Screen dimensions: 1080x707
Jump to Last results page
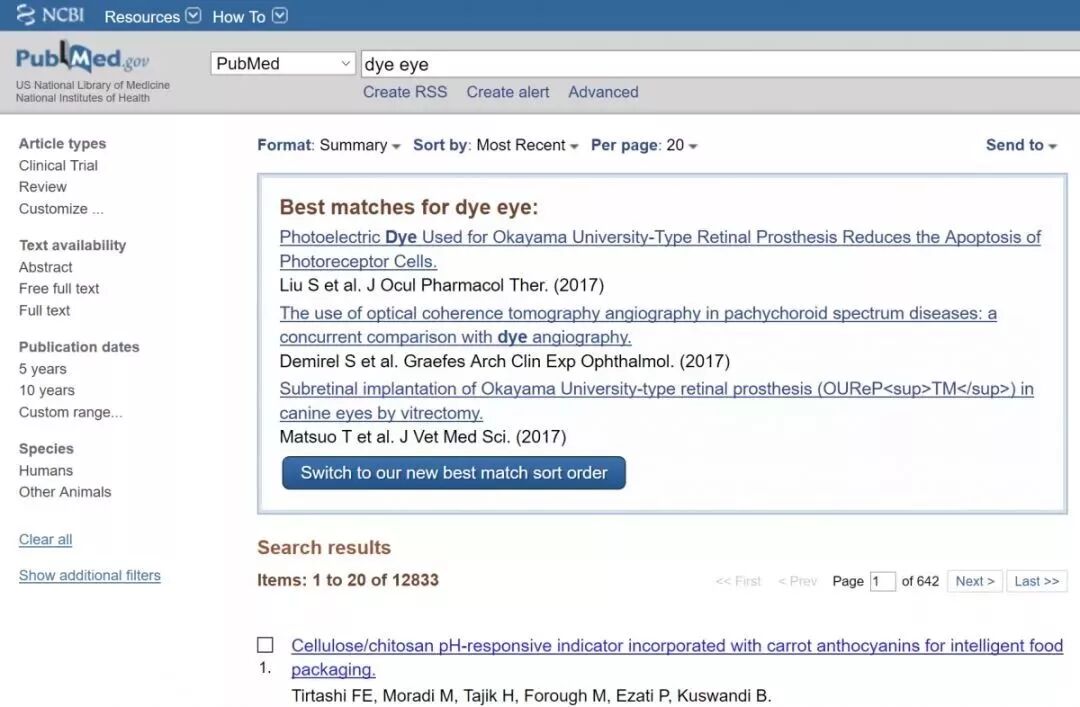click(1037, 581)
